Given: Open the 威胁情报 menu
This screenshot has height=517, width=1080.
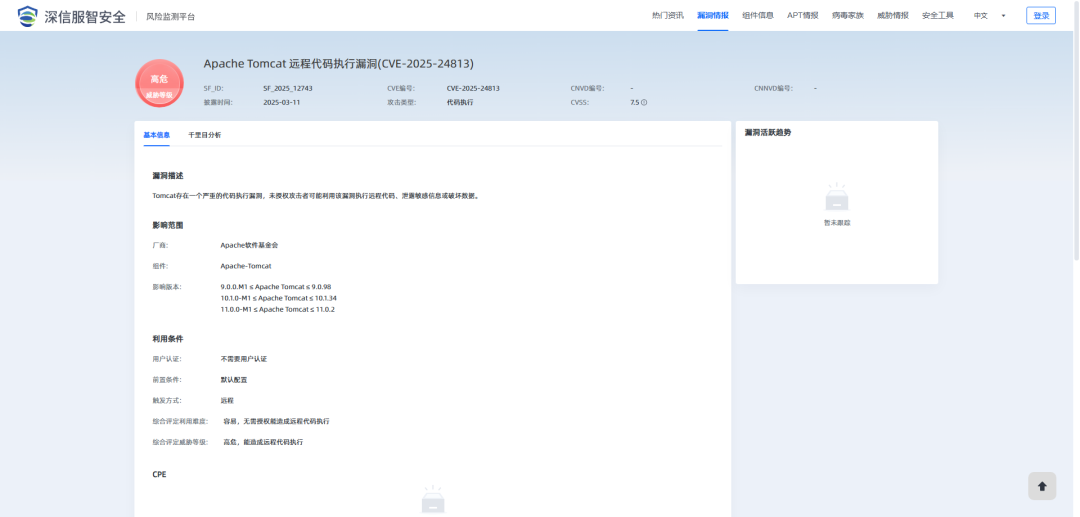Looking at the screenshot, I should click(x=893, y=15).
